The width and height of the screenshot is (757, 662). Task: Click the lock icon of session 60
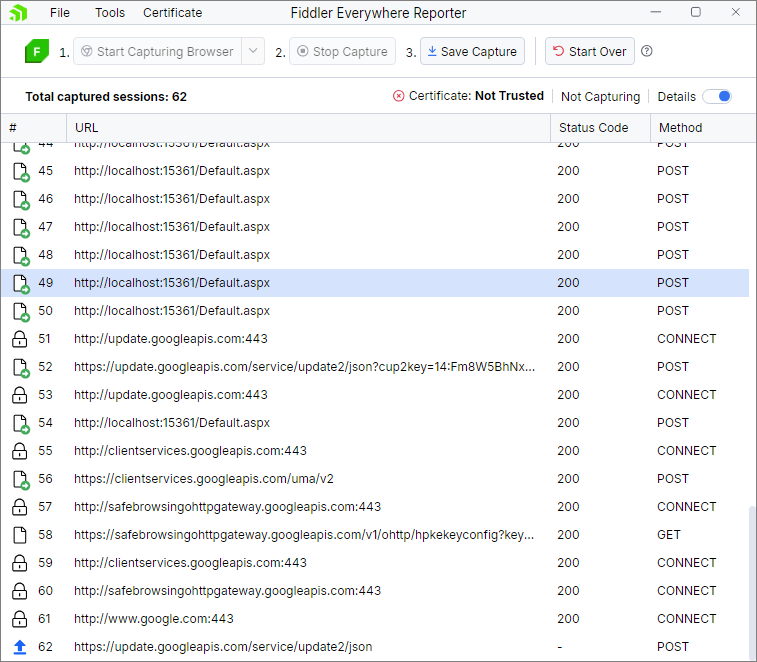[x=19, y=591]
